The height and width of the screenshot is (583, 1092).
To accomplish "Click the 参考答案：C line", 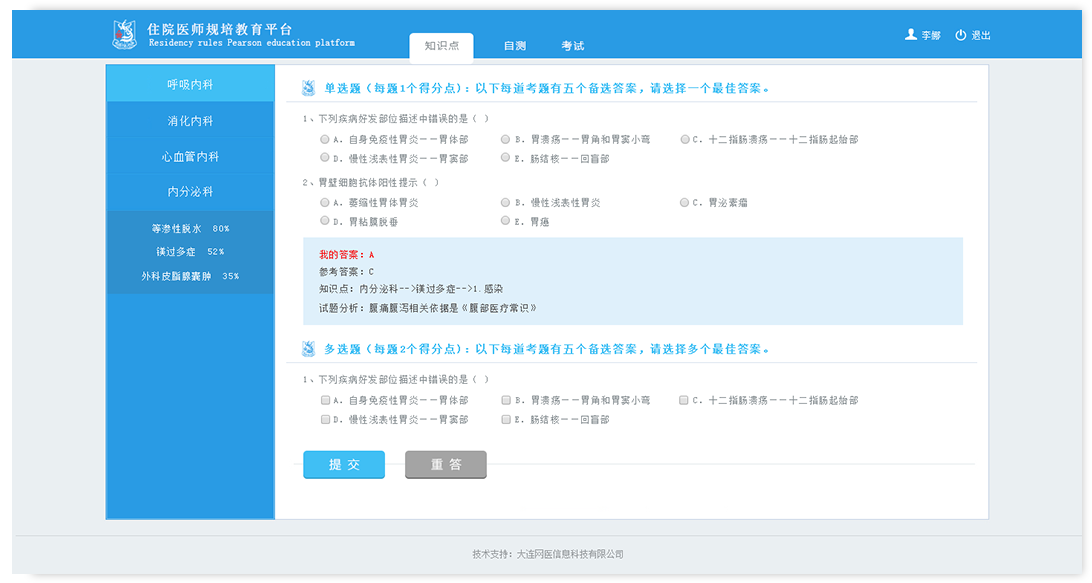I will pos(346,272).
